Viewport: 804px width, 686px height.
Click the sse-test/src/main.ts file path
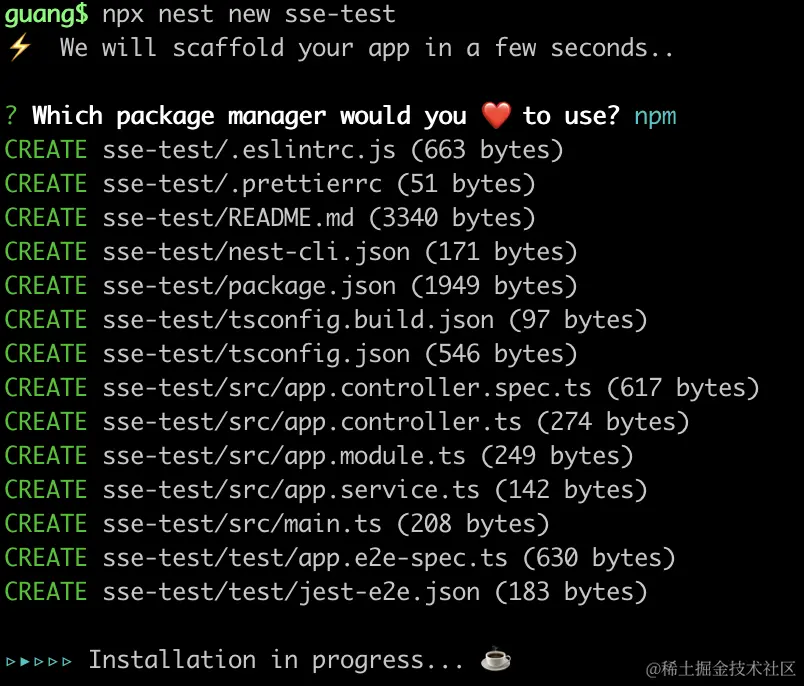242,524
